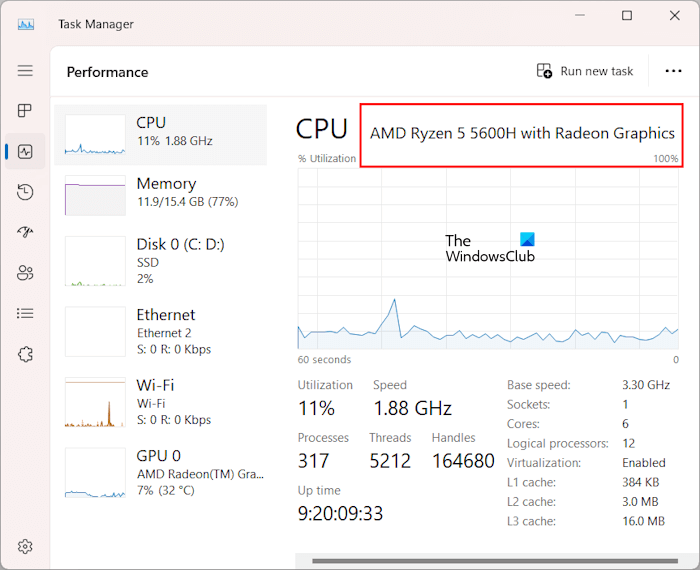Open the Startup apps page
Screen dimensions: 700x570
point(25,232)
